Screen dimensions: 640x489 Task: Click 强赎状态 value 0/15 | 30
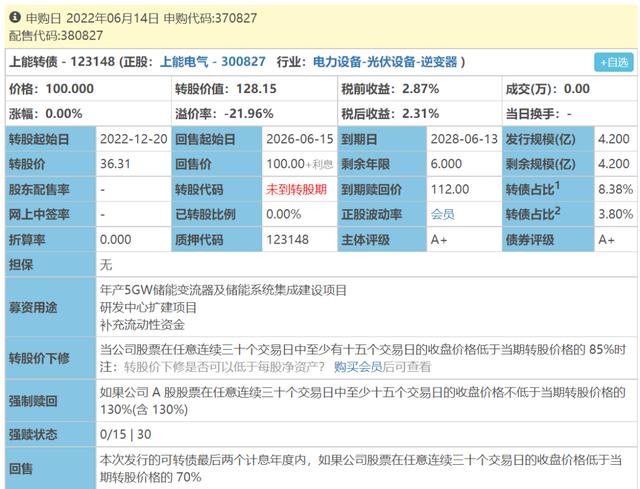point(125,434)
